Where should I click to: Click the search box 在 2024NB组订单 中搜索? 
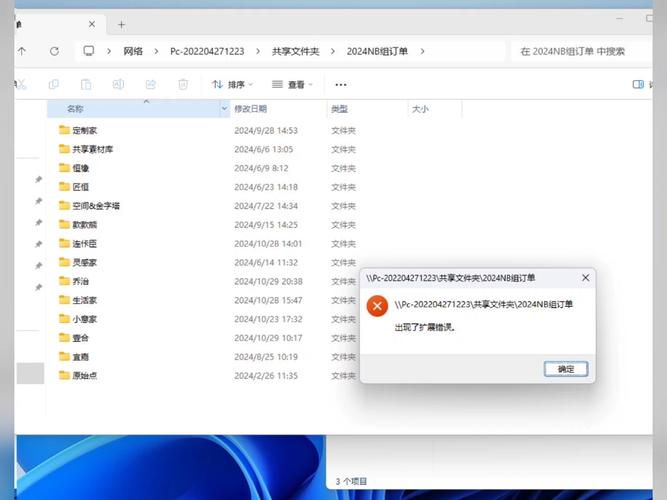(581, 51)
